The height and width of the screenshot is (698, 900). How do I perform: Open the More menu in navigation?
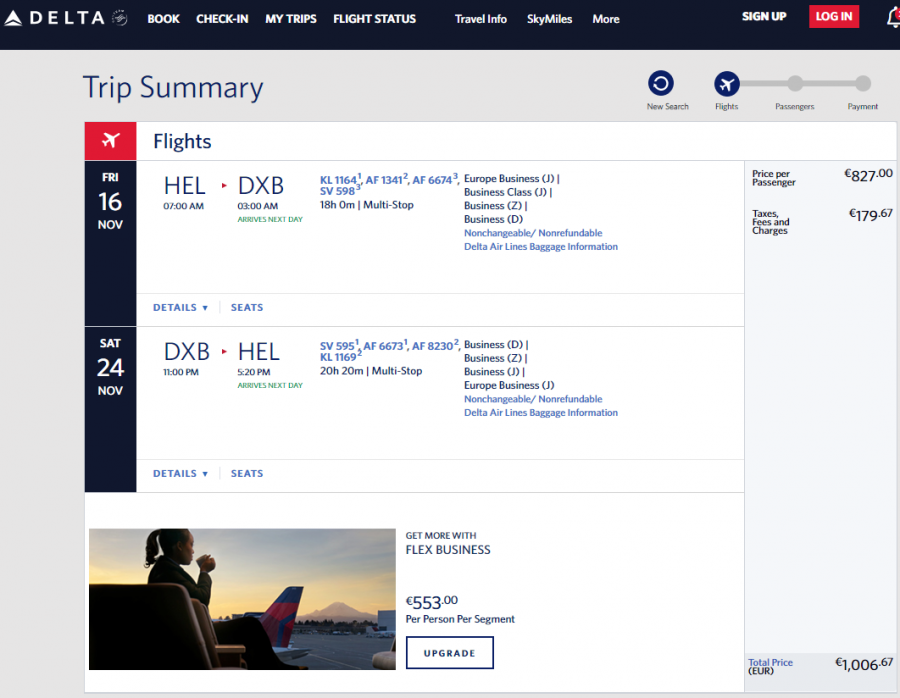pyautogui.click(x=605, y=19)
